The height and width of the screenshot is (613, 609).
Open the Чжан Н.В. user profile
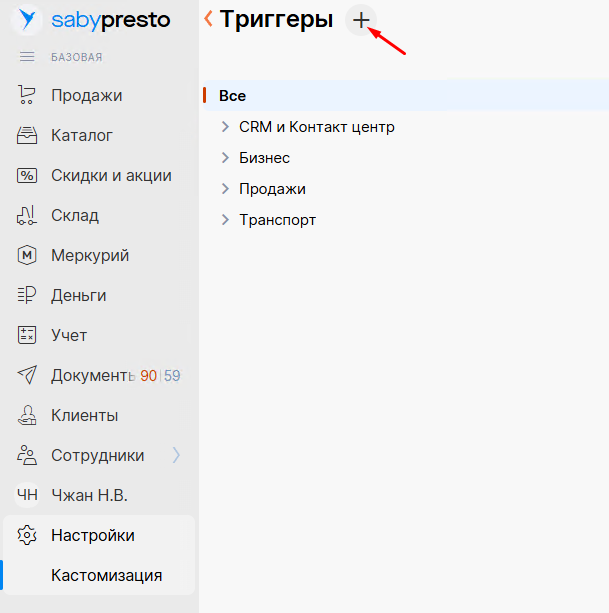89,496
